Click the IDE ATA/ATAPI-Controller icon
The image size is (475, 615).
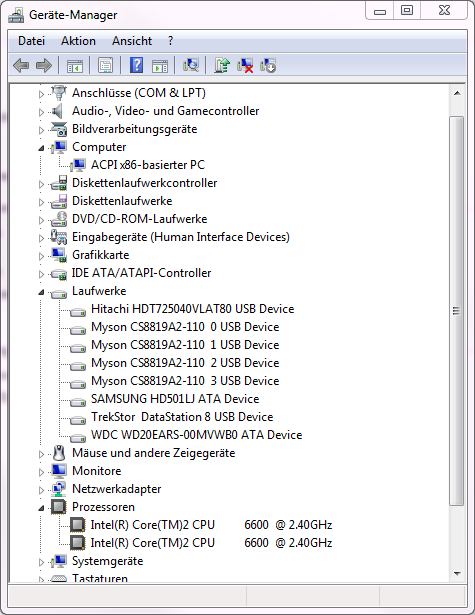(x=59, y=274)
